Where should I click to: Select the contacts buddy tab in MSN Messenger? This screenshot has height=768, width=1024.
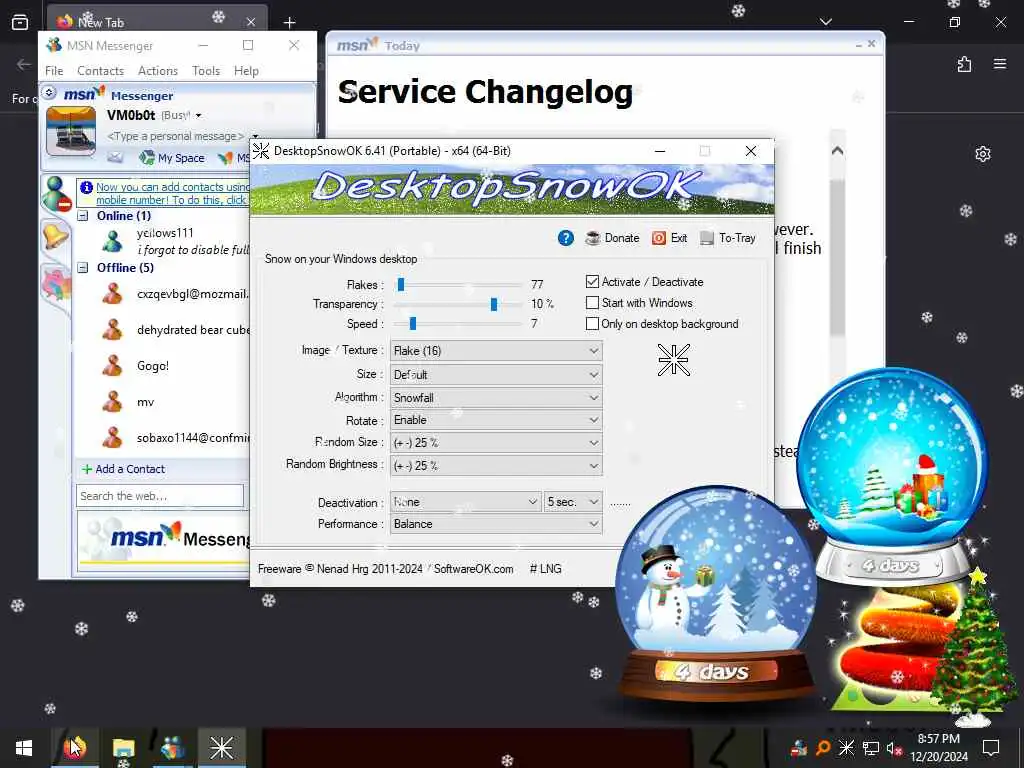pyautogui.click(x=56, y=194)
